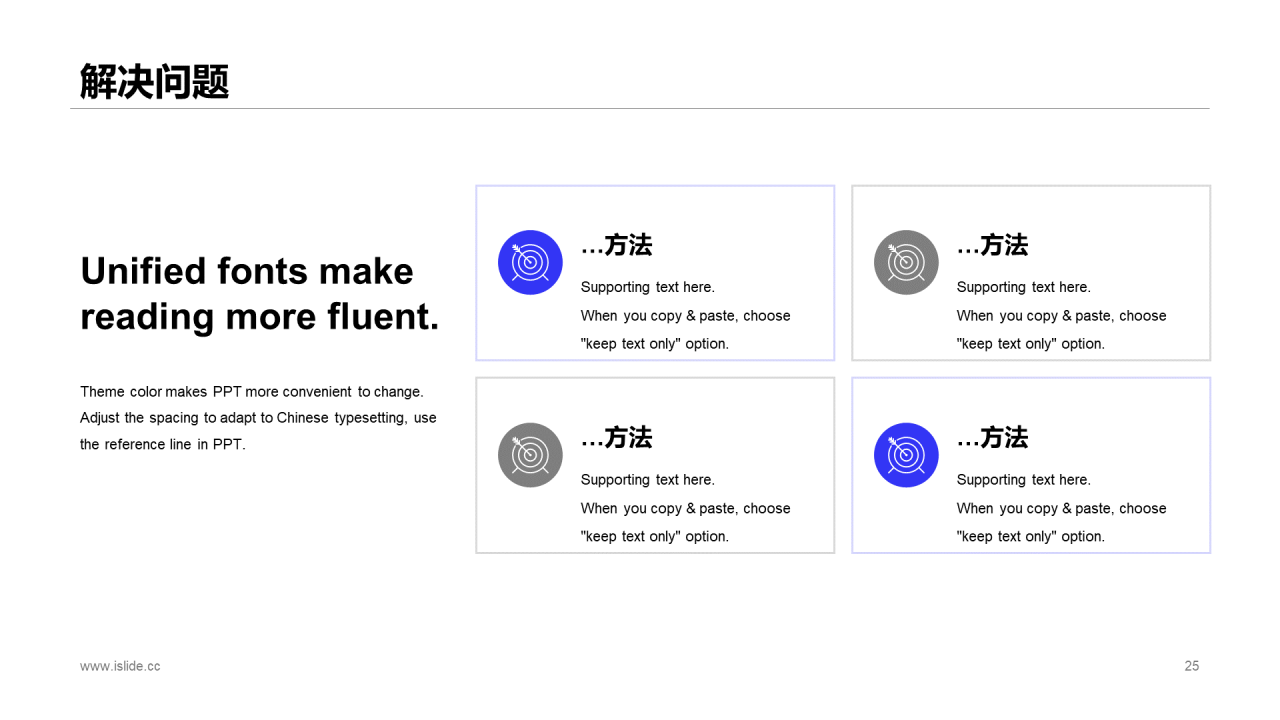Click the paragraph starting "Theme color makes PPT"
The width and height of the screenshot is (1280, 720).
point(258,418)
